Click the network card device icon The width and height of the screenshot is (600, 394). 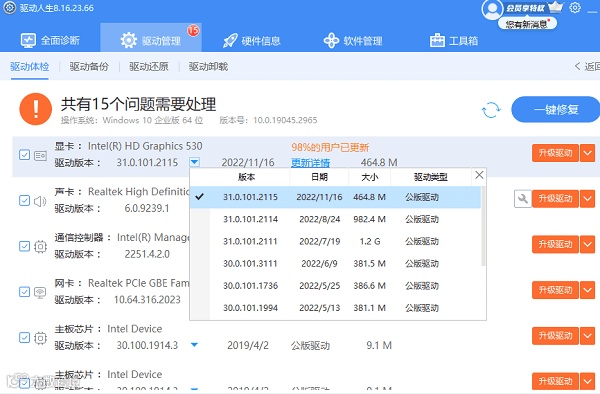click(x=40, y=292)
